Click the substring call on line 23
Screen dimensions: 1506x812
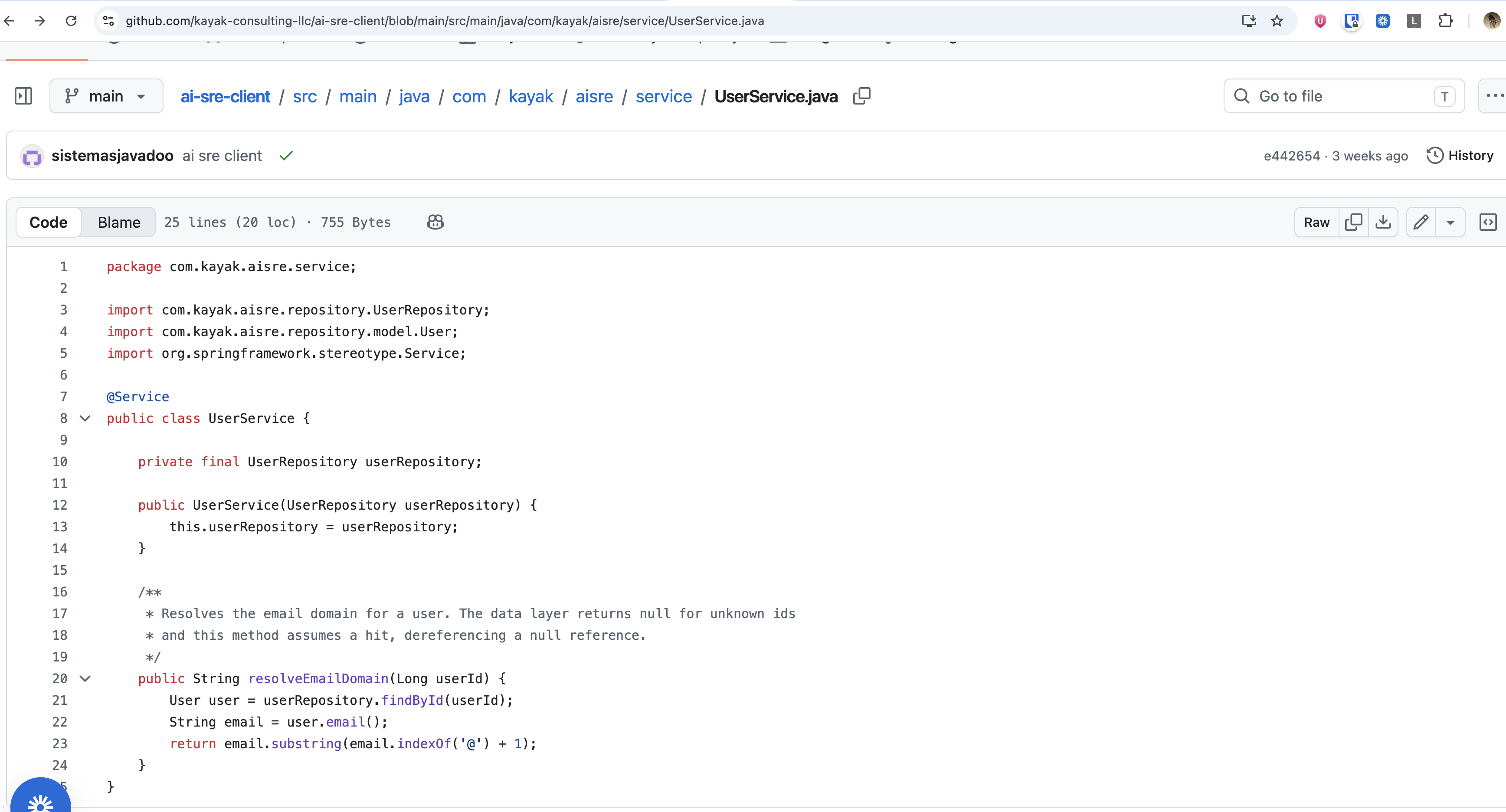pos(306,743)
